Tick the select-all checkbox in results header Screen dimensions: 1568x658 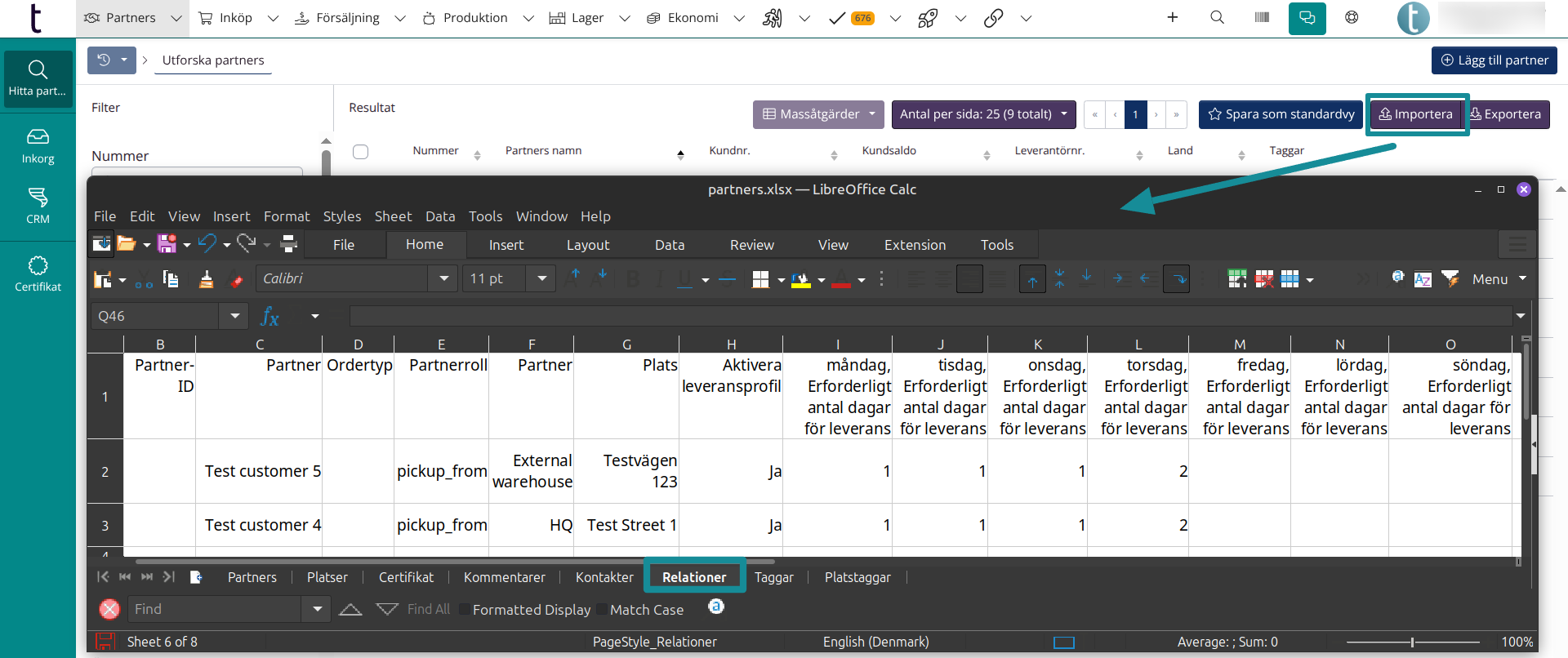[x=360, y=152]
